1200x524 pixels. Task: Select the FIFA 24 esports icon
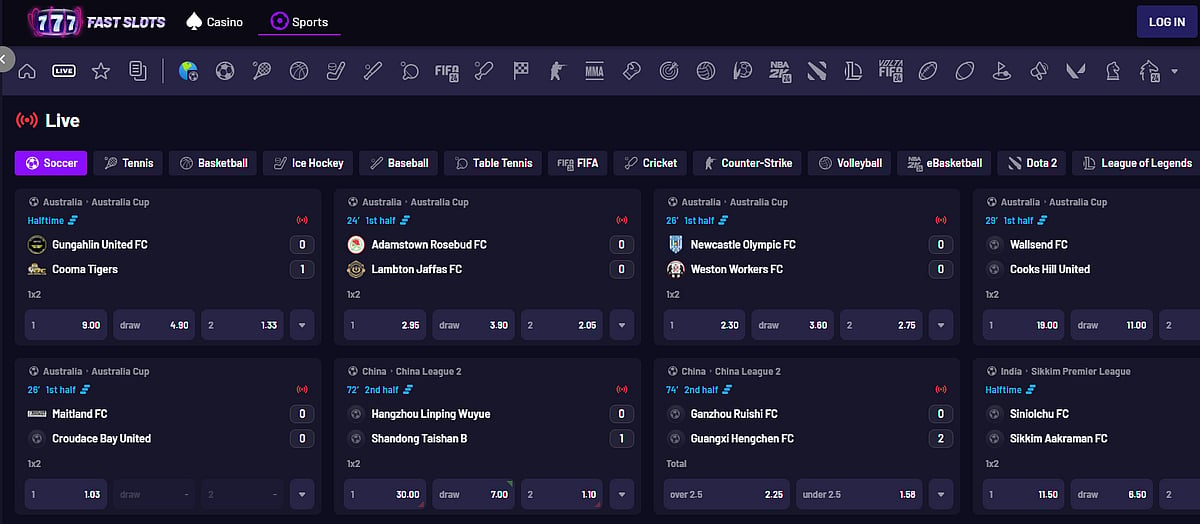point(447,71)
